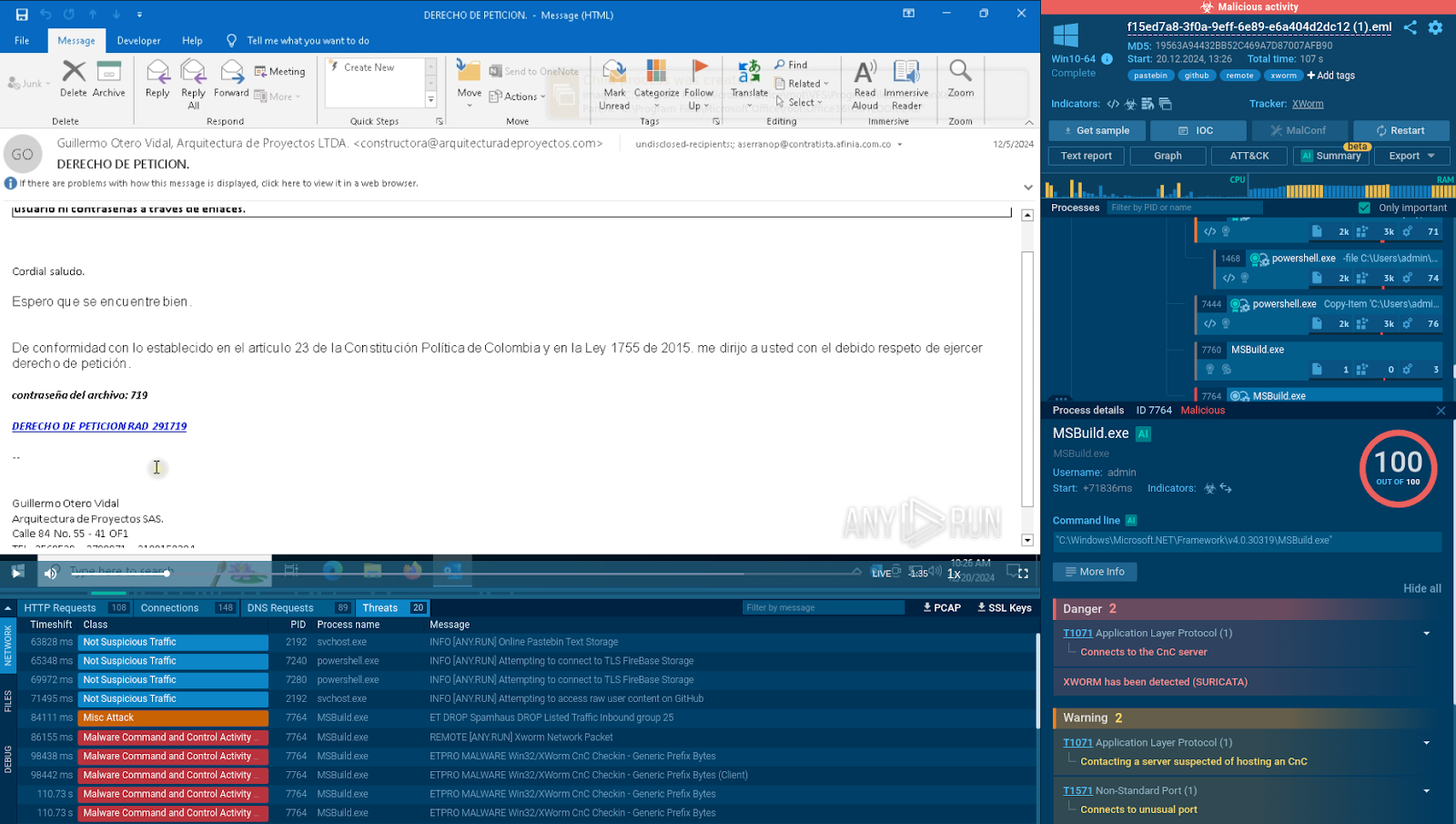Switch to the Developer ribbon tab

click(138, 40)
